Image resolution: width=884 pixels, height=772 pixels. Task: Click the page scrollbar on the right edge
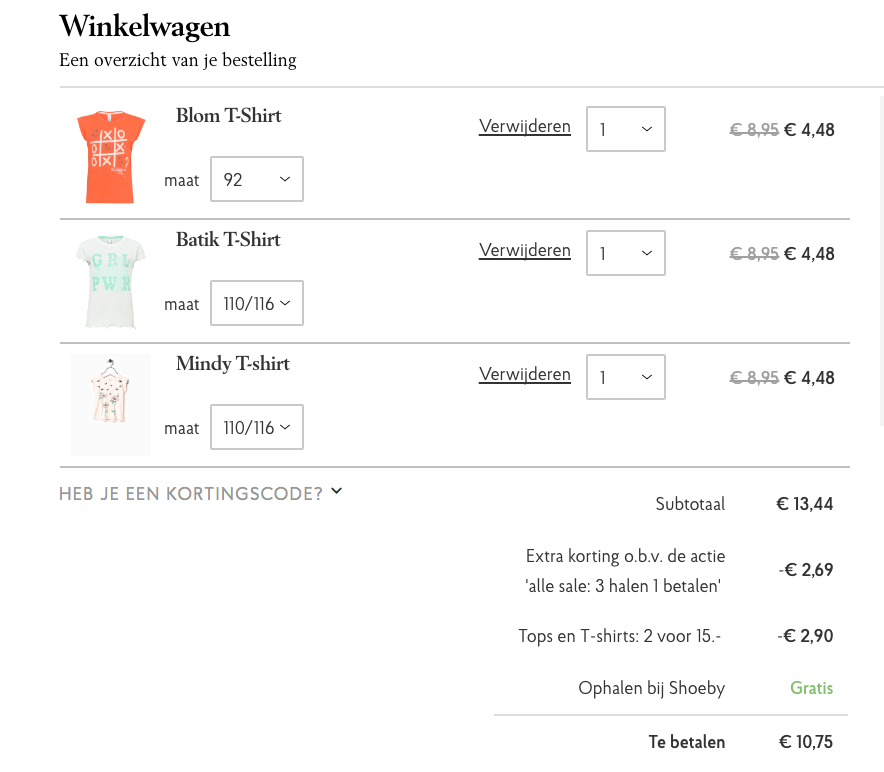coord(882,261)
